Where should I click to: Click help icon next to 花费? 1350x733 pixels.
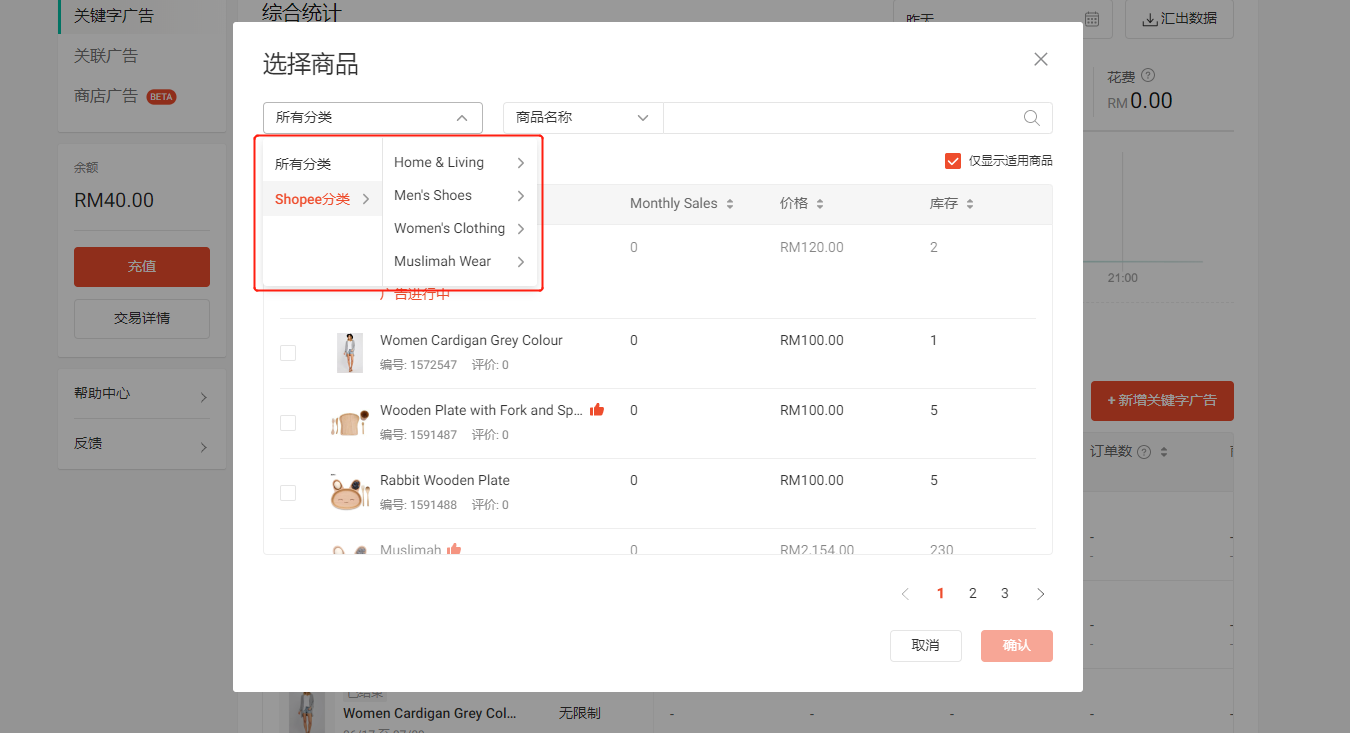click(1148, 76)
